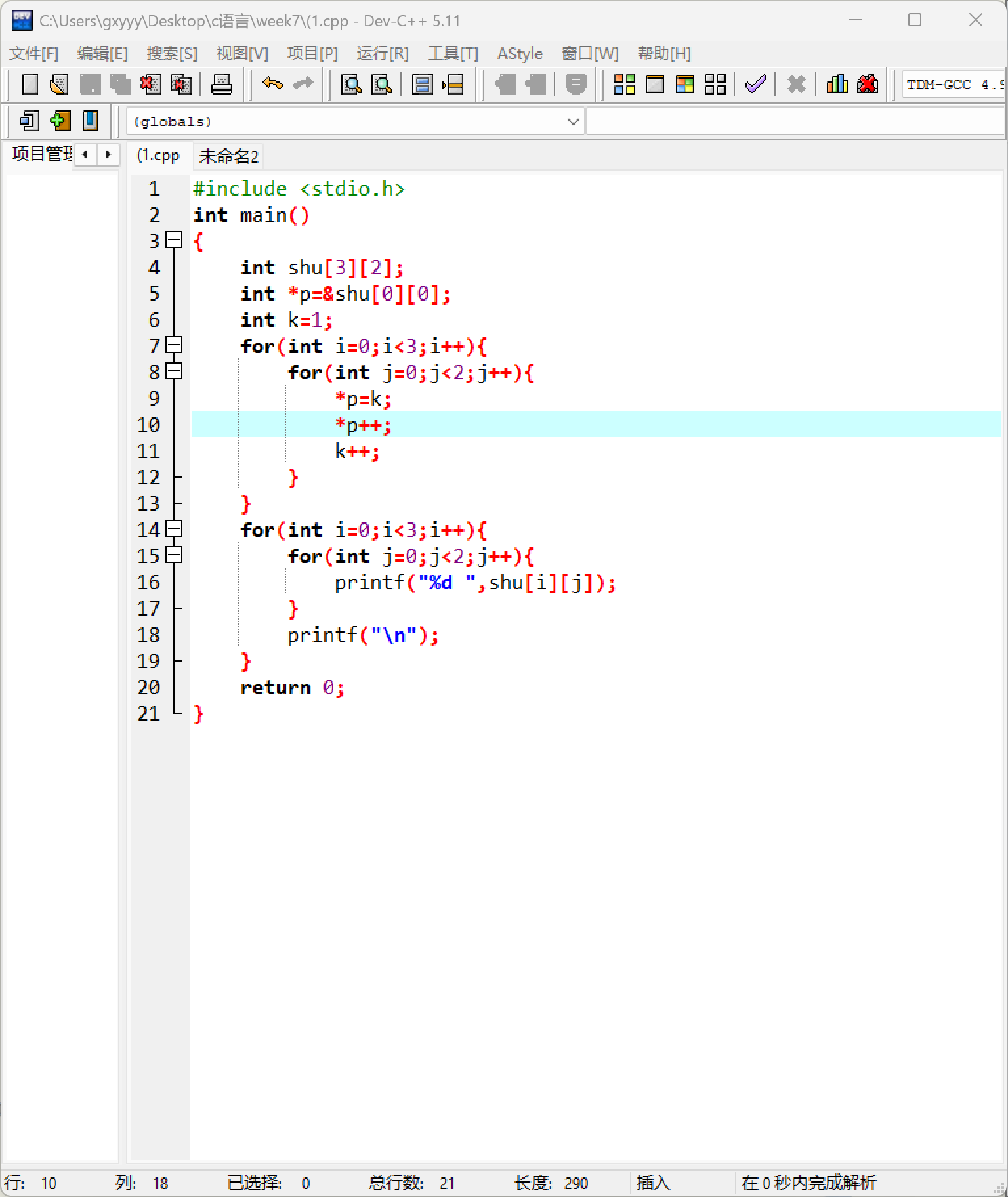
Task: Click the right arrow beside 项目管理 tab
Action: (x=108, y=155)
